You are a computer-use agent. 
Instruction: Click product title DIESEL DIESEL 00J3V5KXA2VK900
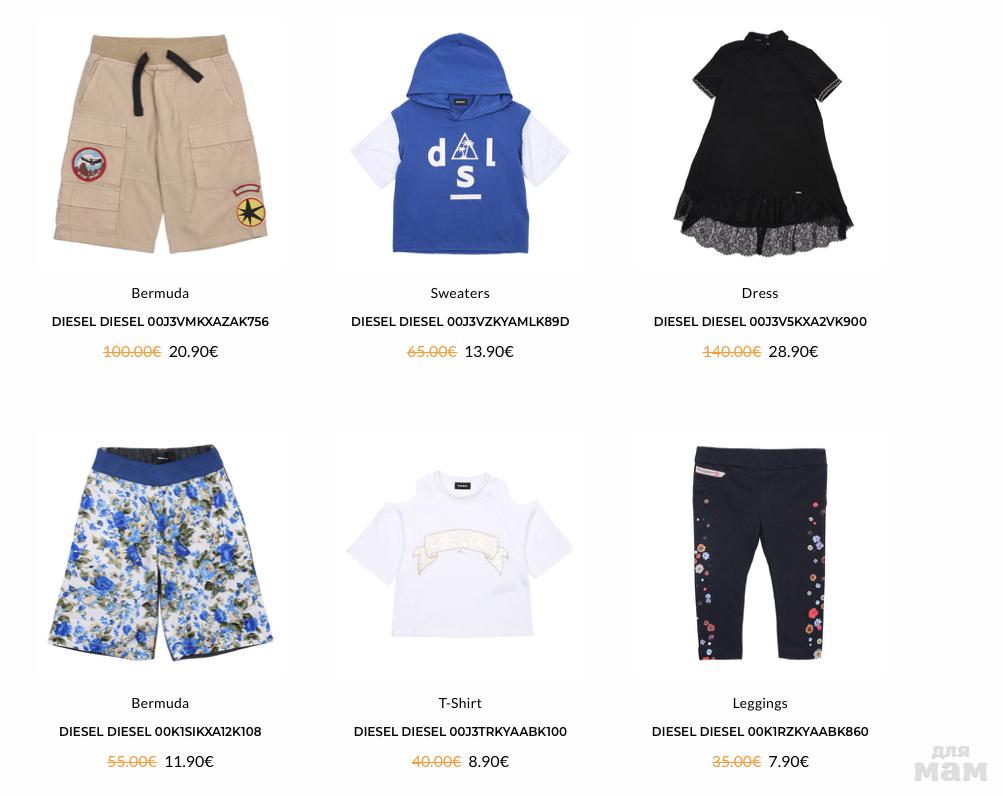click(760, 322)
